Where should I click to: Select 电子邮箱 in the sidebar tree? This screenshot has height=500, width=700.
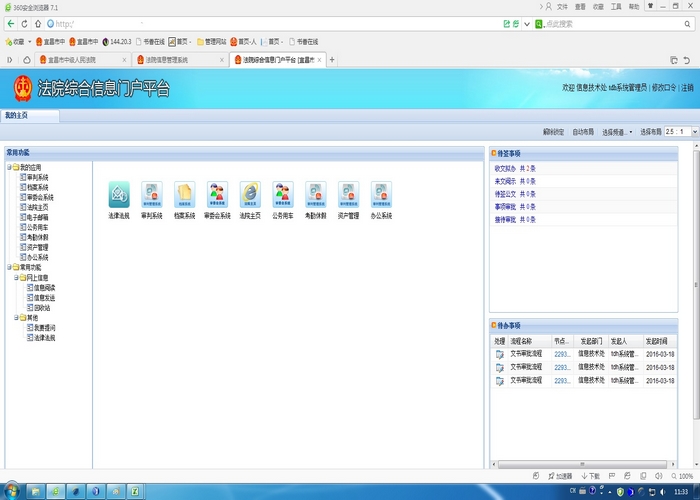37,217
